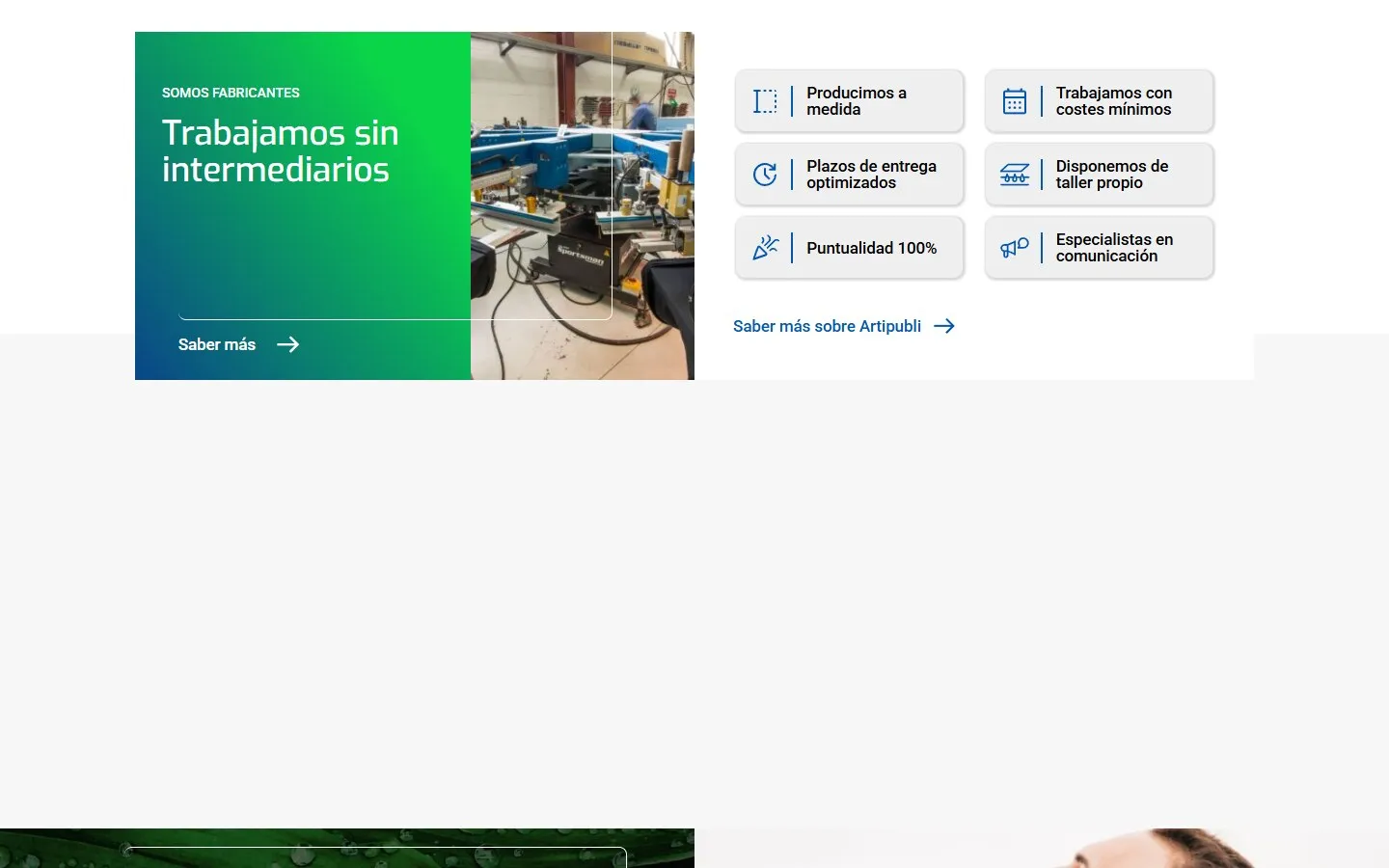Screen dimensions: 1389x868
Task: Select the Trabajamos con costes mínimos card text
Action: tap(1114, 101)
